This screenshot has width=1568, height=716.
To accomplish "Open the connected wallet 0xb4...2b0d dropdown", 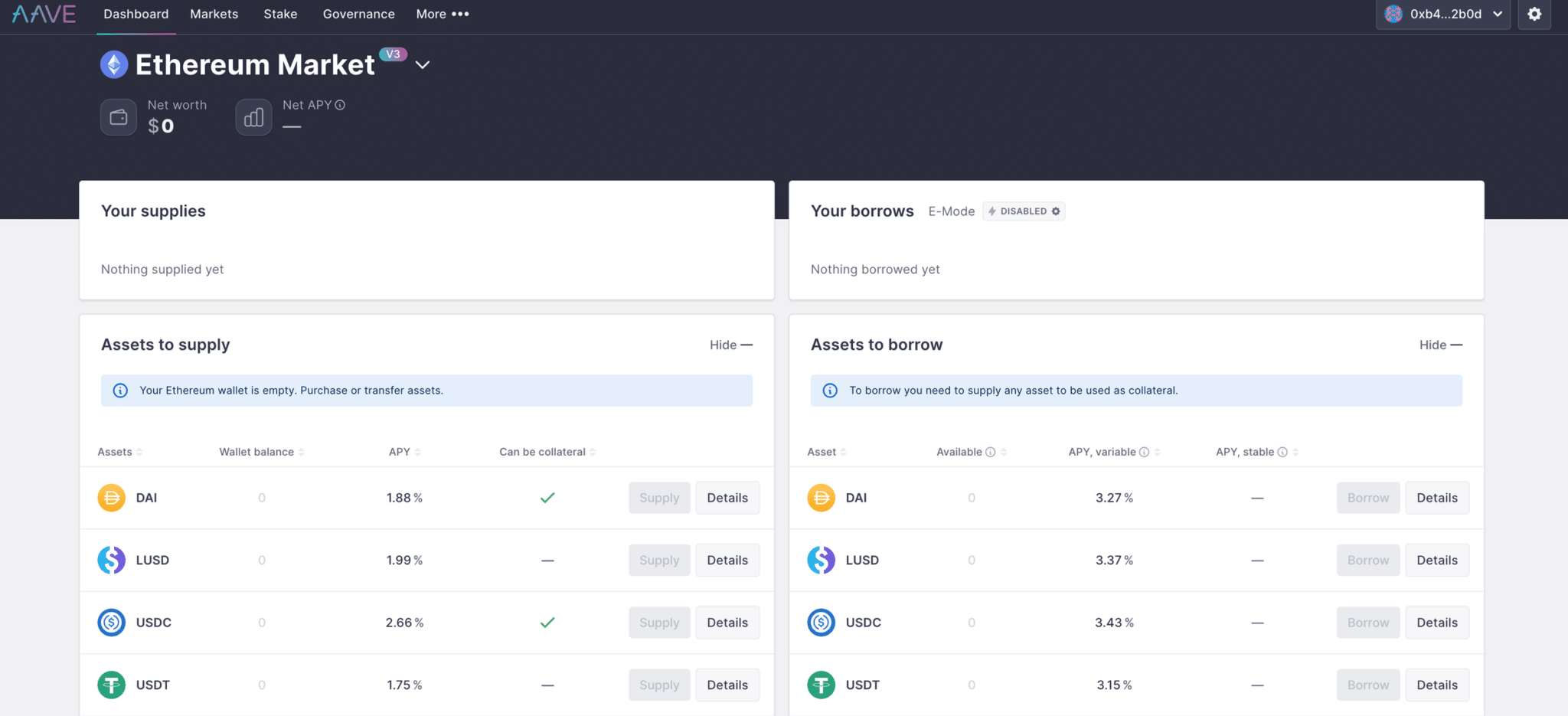I will (x=1442, y=14).
